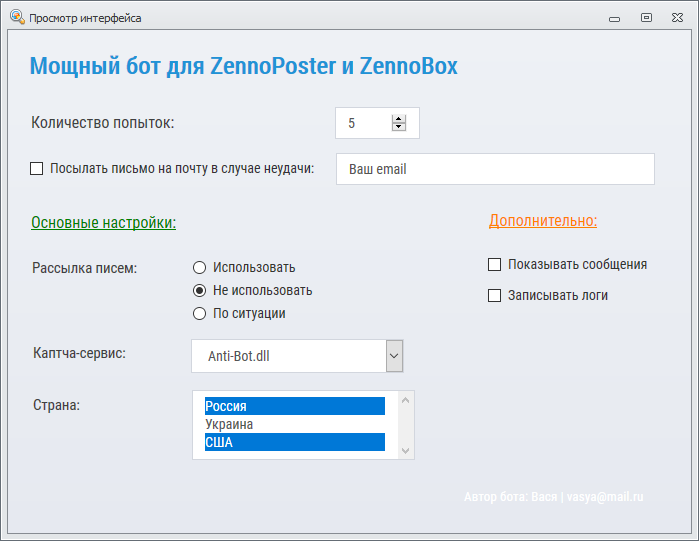
Task: Select 'Россия' in the country list
Action: click(x=295, y=406)
